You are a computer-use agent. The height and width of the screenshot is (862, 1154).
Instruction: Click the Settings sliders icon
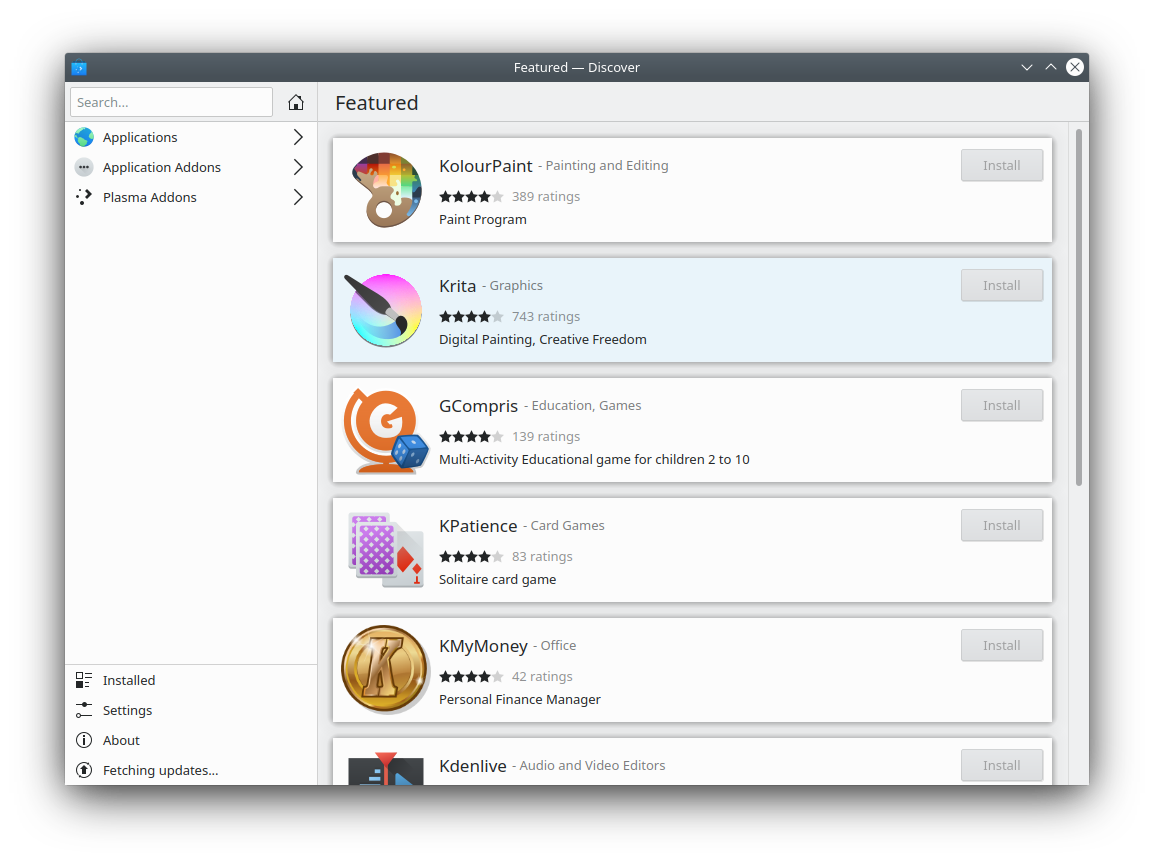click(84, 710)
